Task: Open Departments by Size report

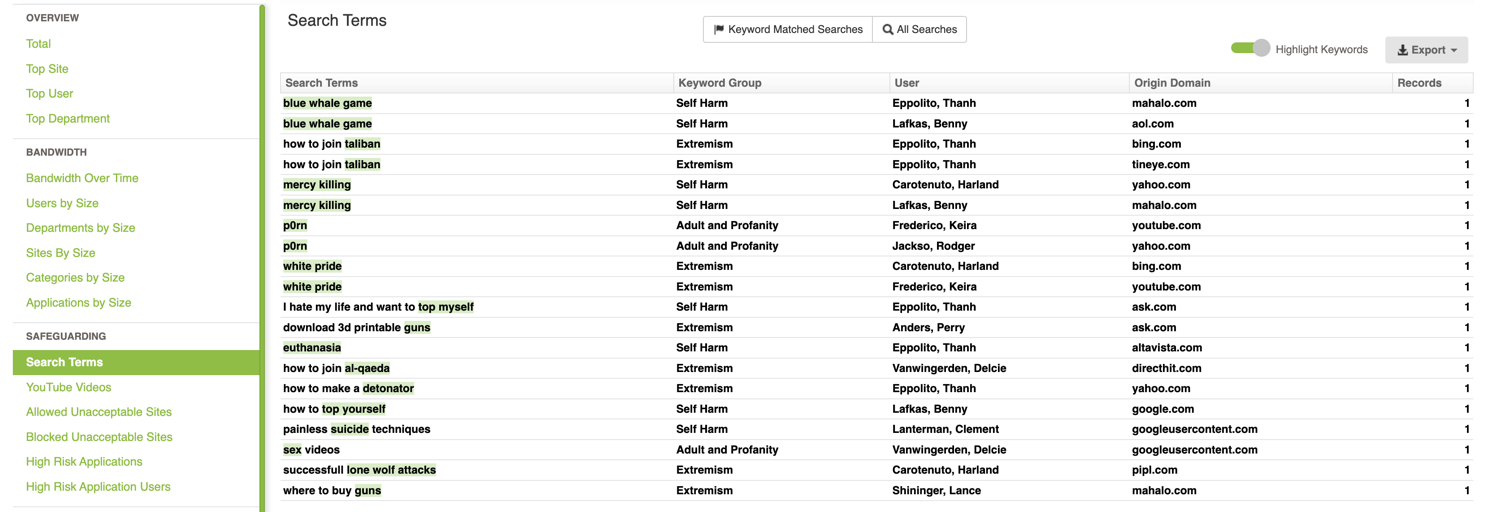Action: pos(80,228)
